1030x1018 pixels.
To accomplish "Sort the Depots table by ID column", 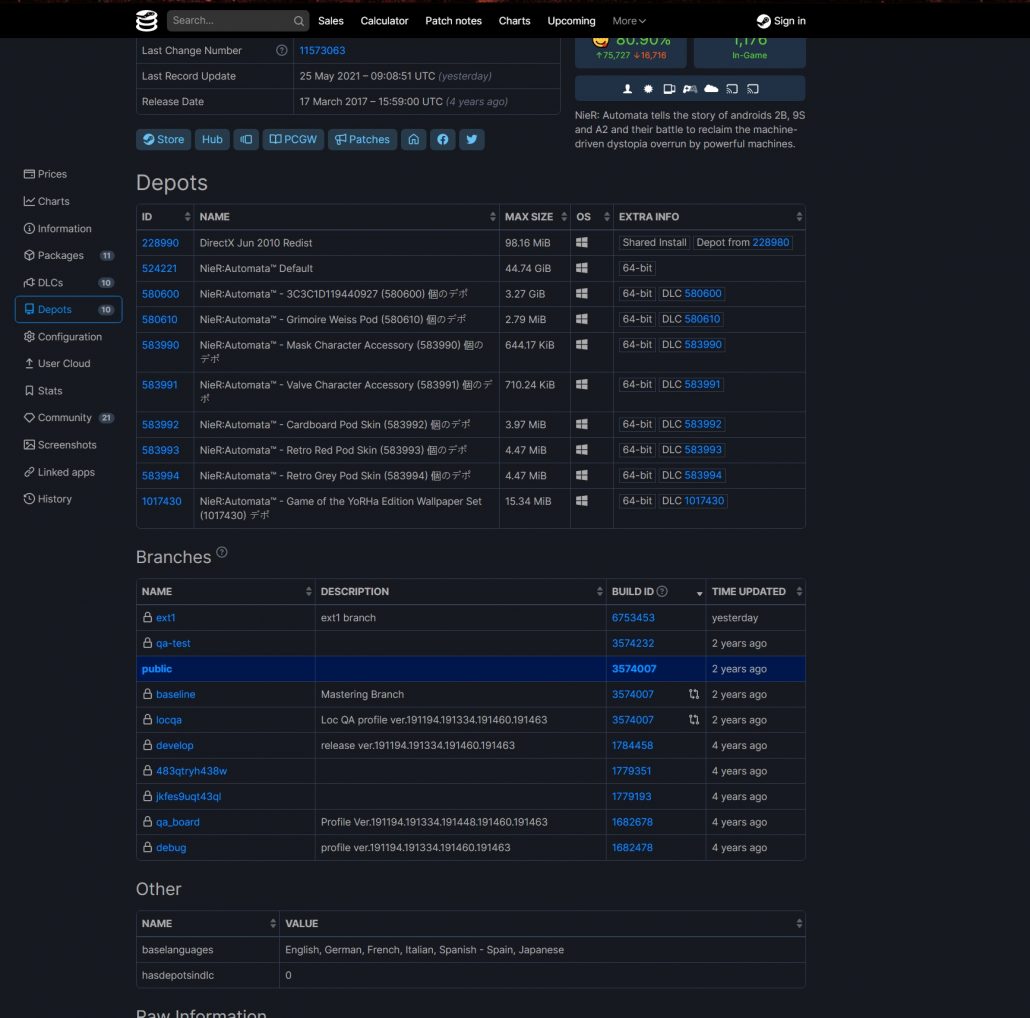I will coord(165,217).
